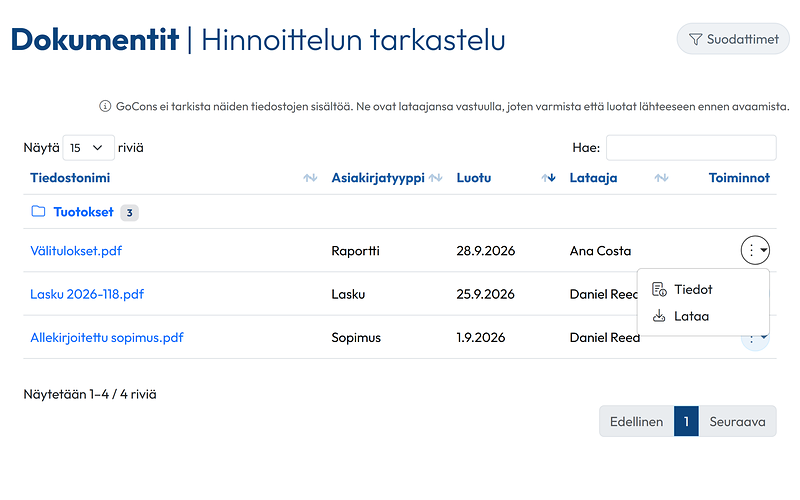Sort by the Lataaja column header
The image size is (800, 500).
pos(593,178)
